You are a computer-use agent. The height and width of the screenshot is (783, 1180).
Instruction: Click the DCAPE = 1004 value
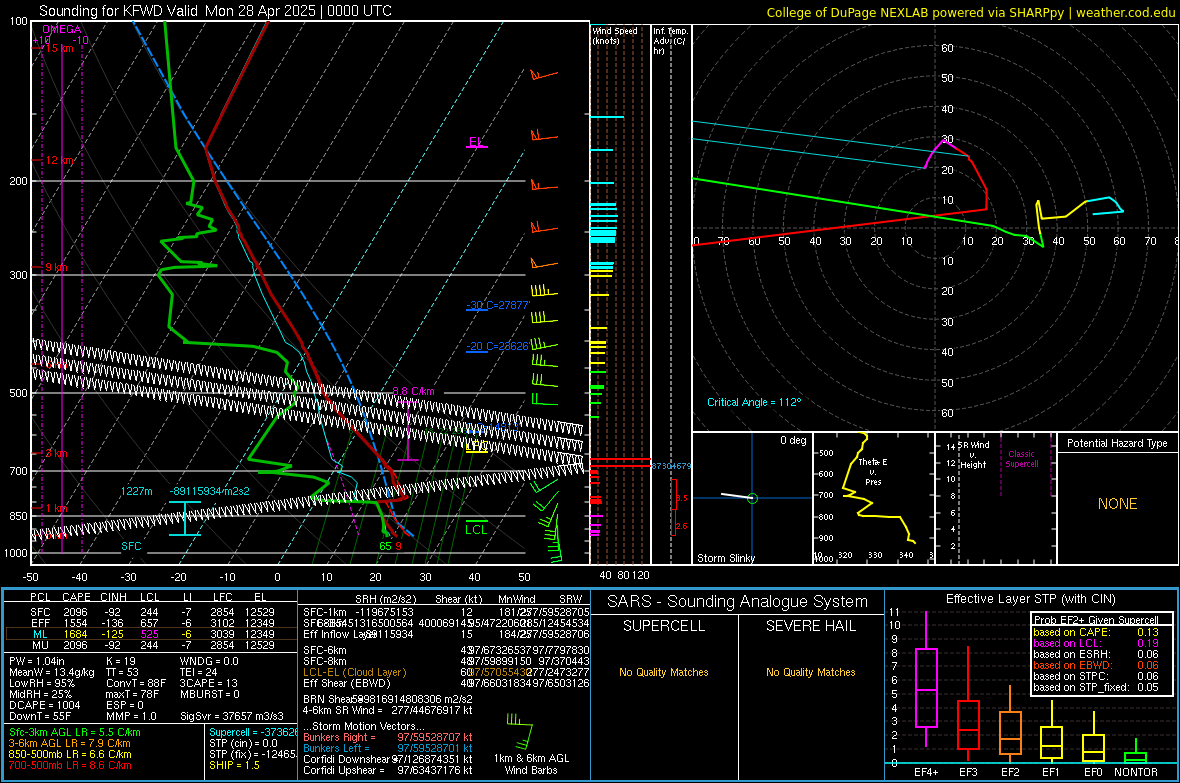[44, 705]
